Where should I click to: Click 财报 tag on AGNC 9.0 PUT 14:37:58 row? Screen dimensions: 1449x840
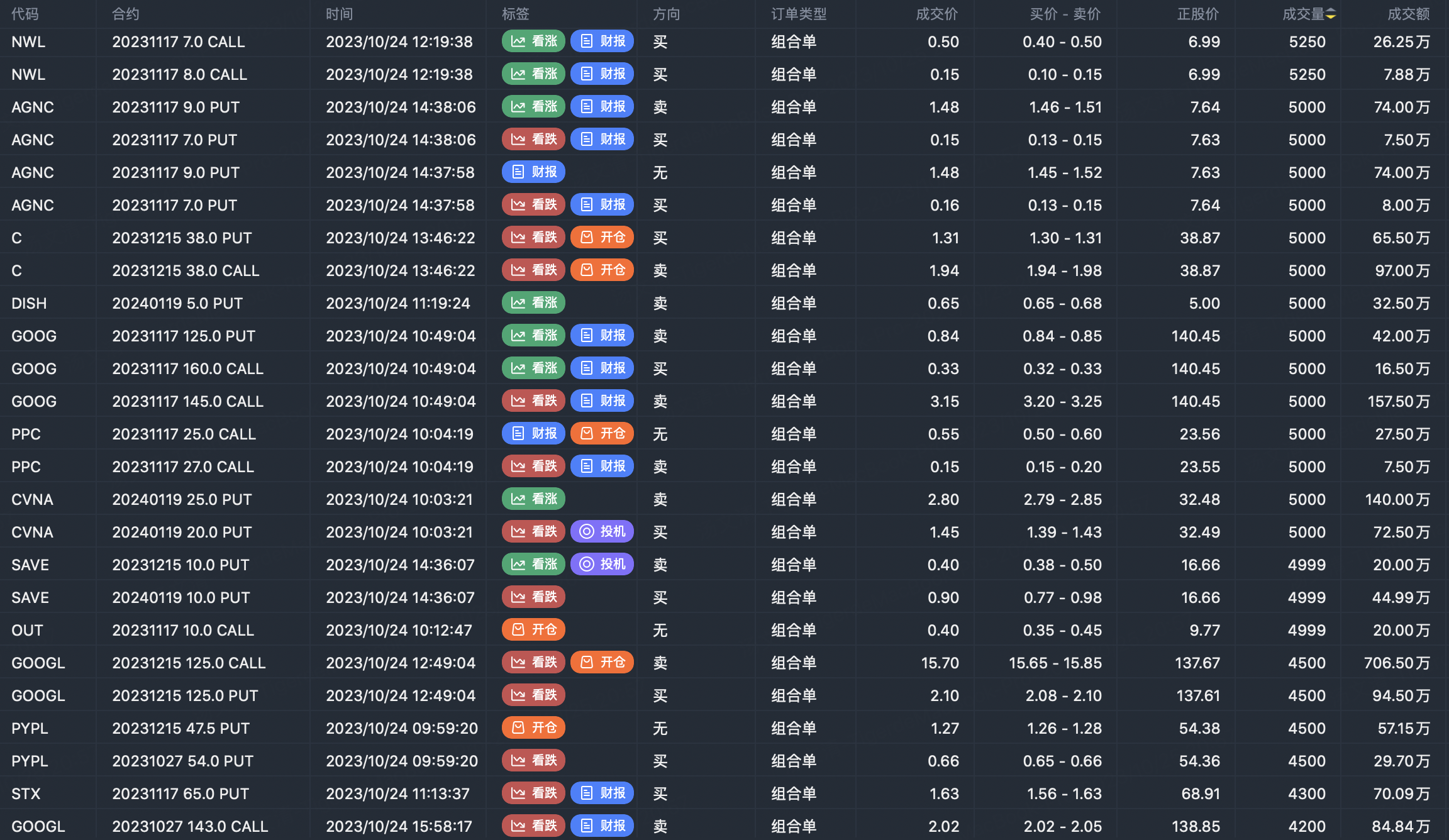click(x=533, y=172)
